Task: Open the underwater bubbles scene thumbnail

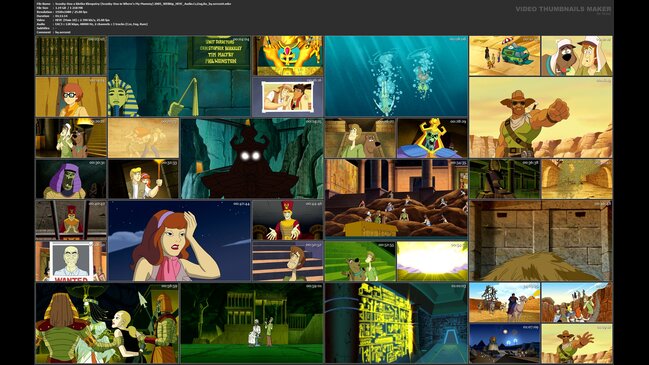Action: coord(396,76)
